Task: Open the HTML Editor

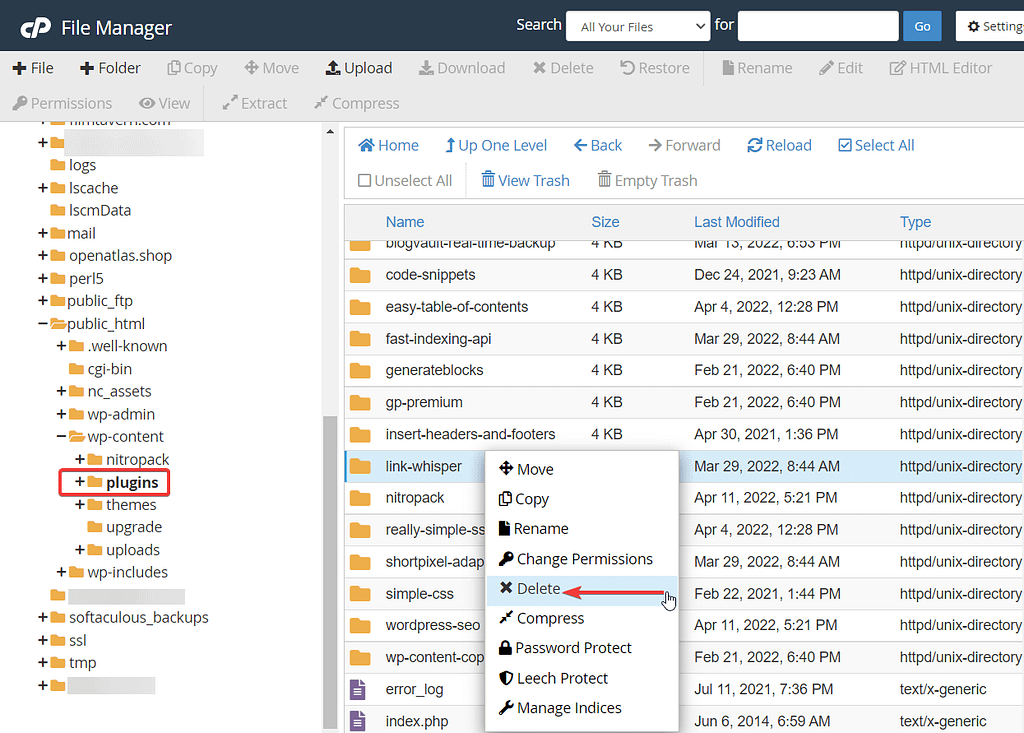Action: click(940, 67)
